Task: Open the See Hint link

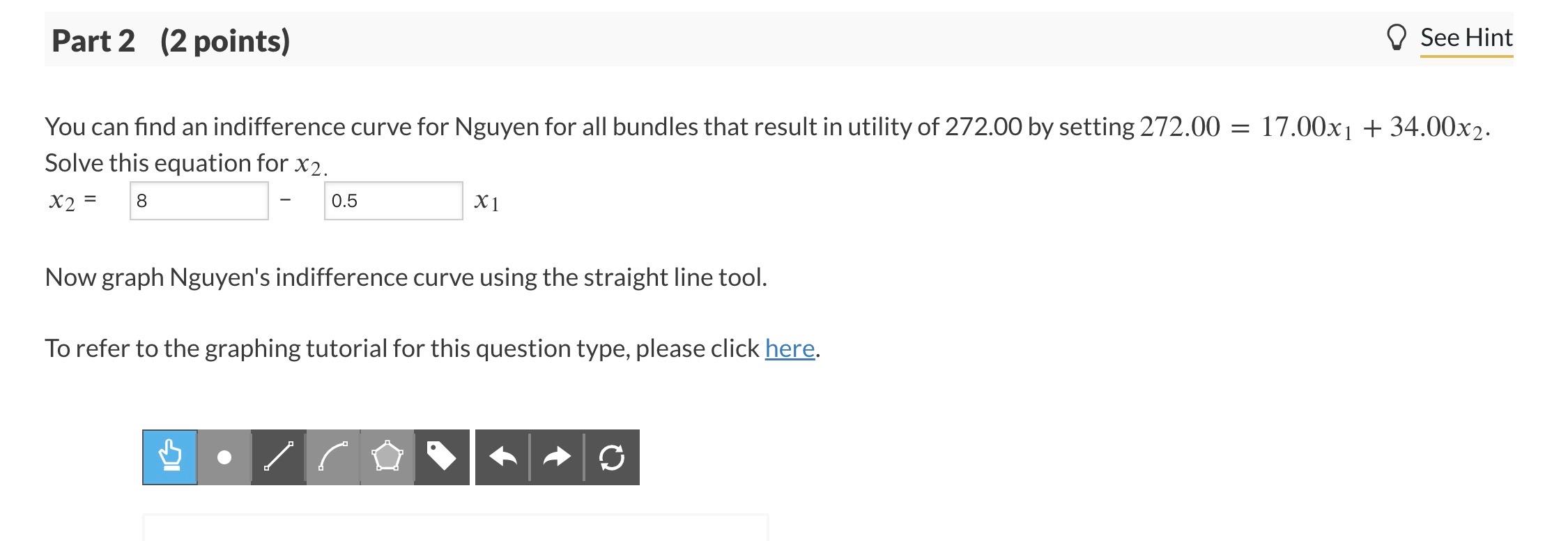Action: click(1467, 37)
